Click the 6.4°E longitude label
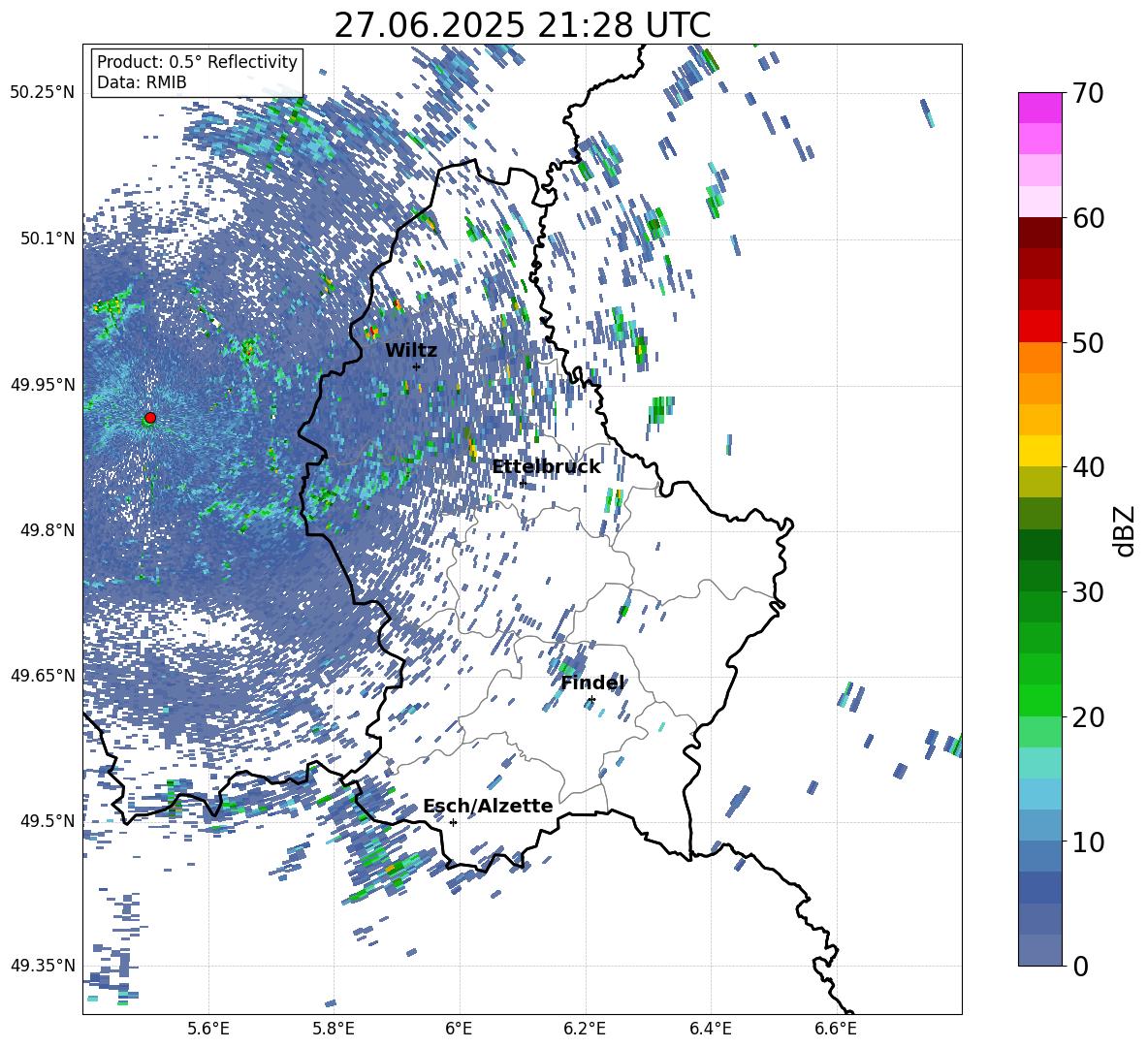1148x1048 pixels. coord(710,1029)
